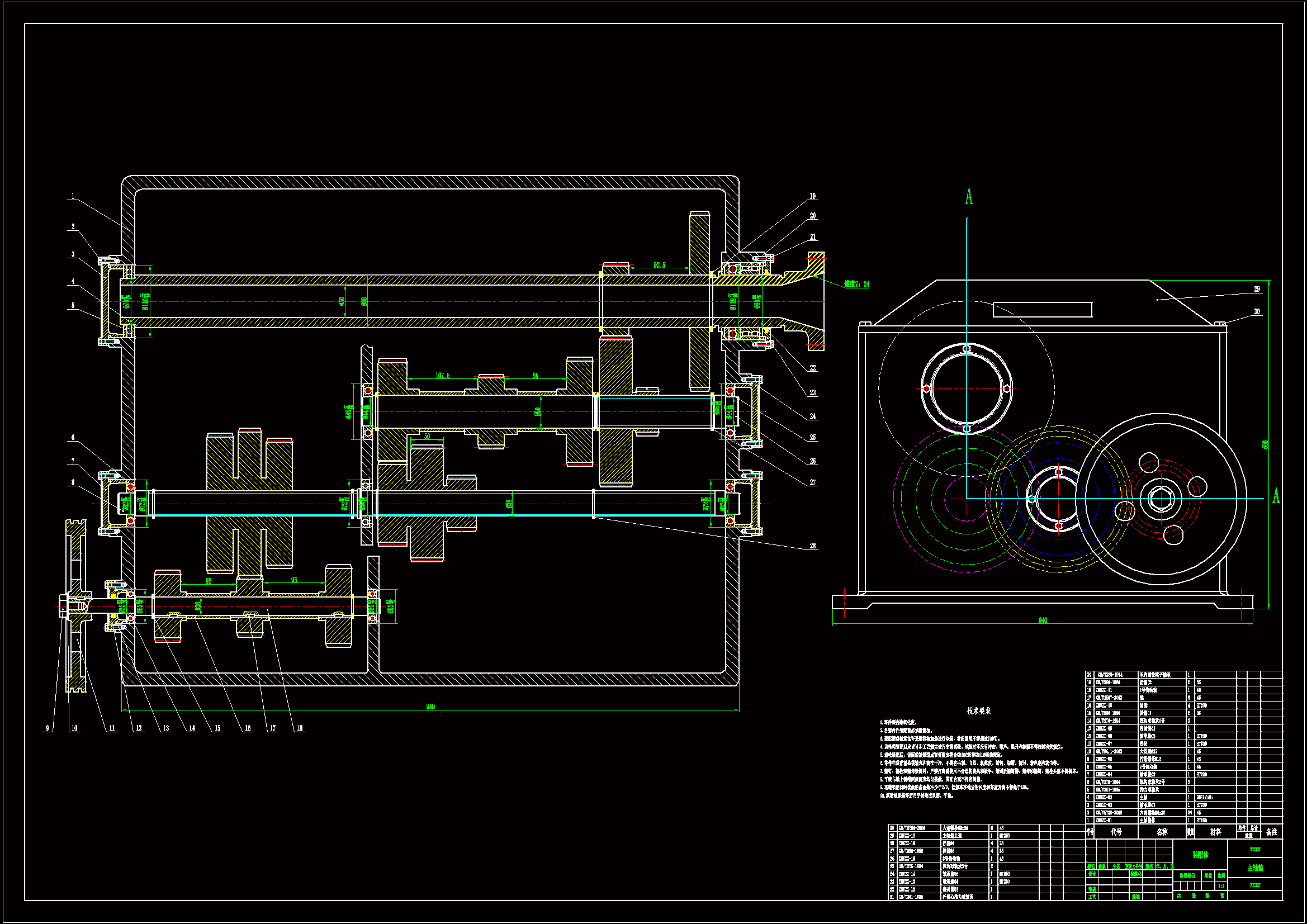Click part callout number 7
The image size is (1307, 924).
(x=73, y=461)
